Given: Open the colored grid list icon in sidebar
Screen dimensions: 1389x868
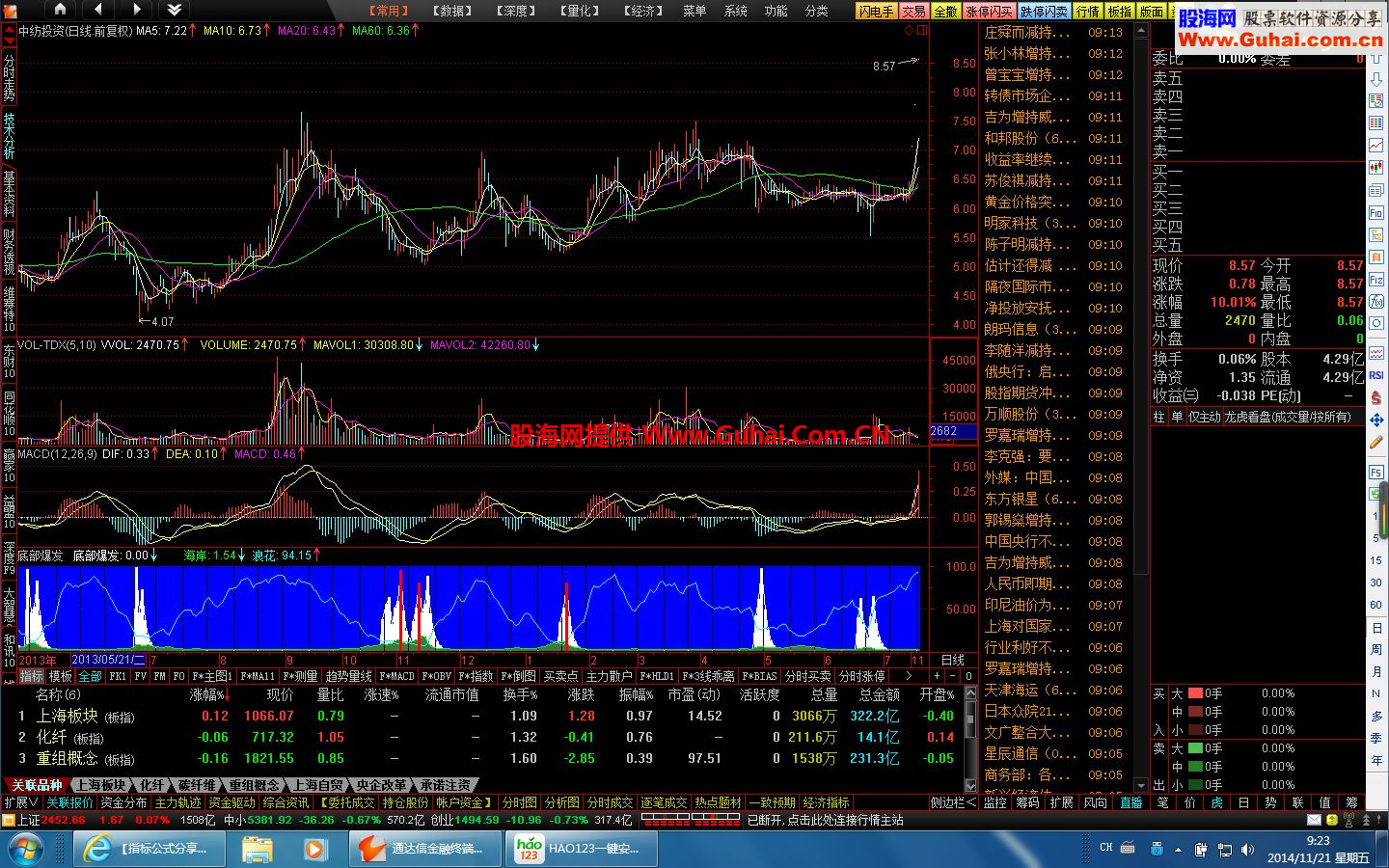Looking at the screenshot, I should pos(1376,123).
